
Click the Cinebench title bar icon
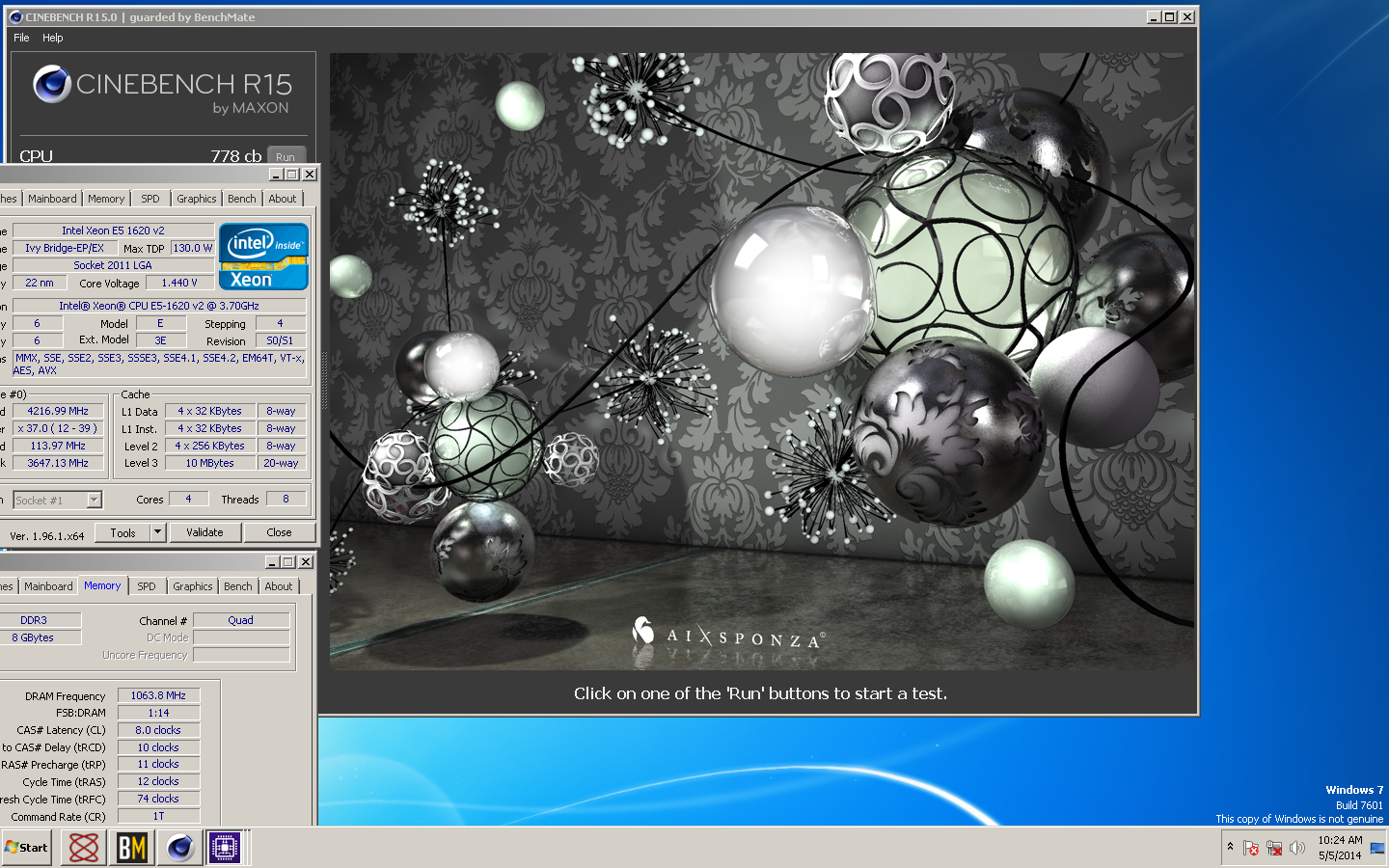pos(14,16)
